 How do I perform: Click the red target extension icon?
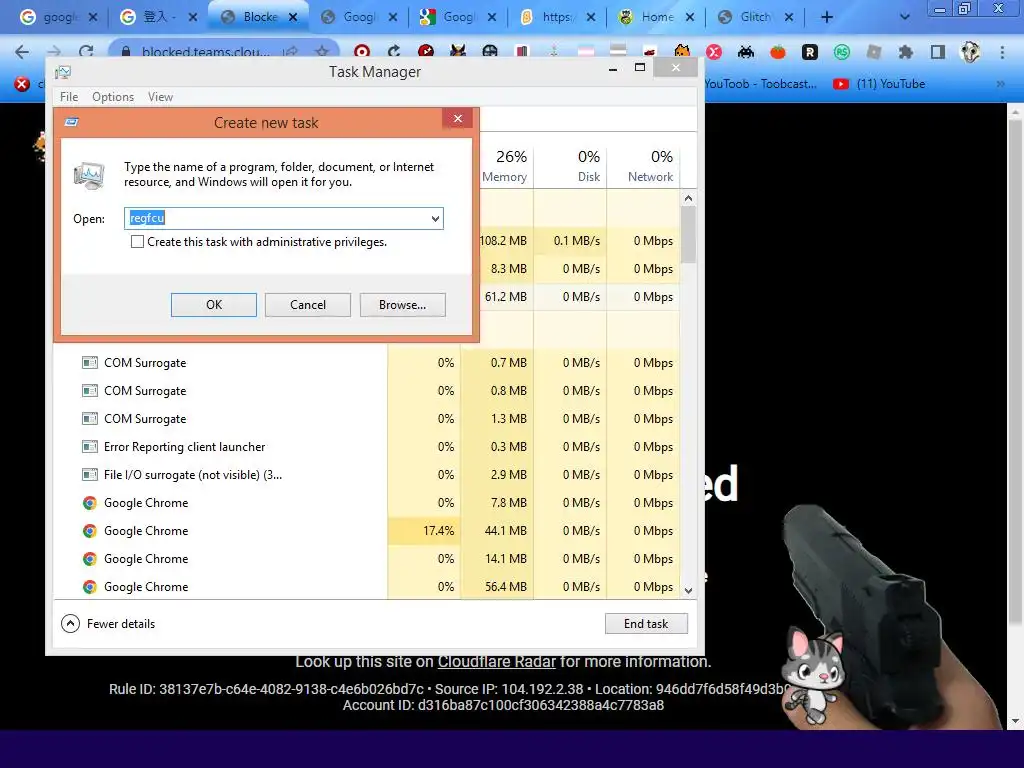(x=361, y=52)
